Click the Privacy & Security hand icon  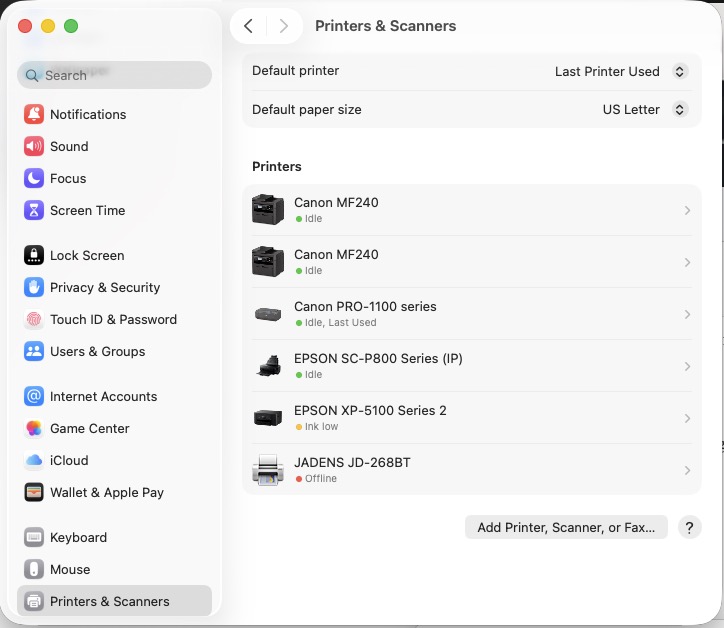[34, 287]
